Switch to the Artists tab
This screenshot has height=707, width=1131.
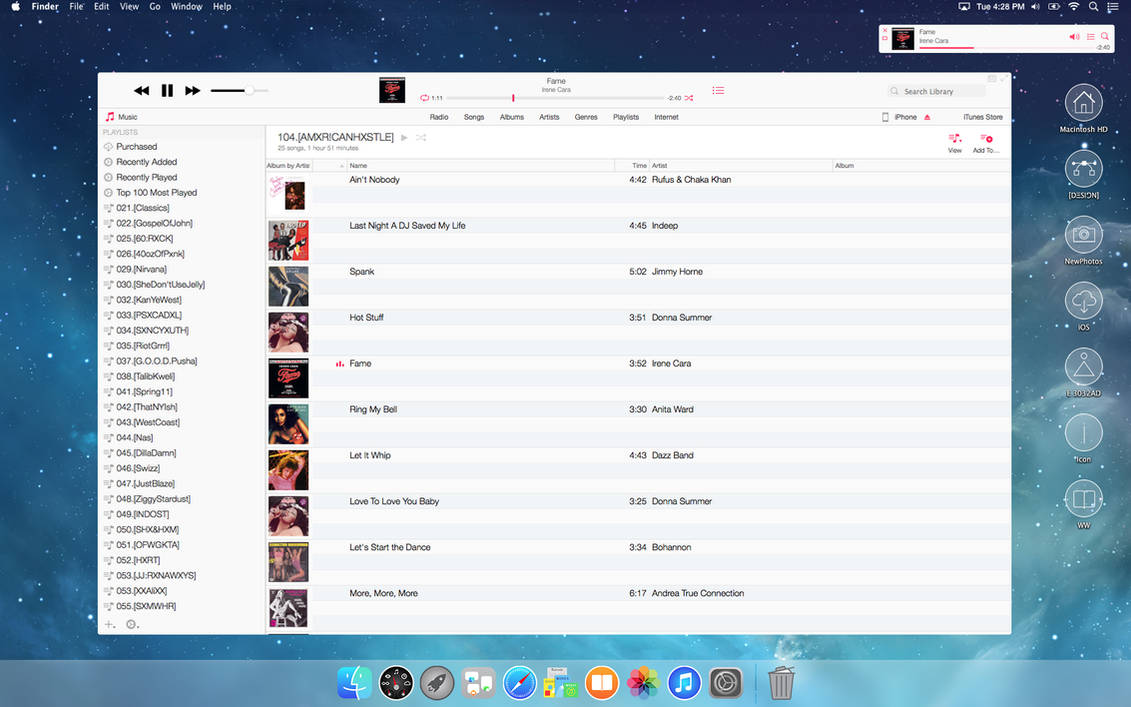click(x=549, y=117)
